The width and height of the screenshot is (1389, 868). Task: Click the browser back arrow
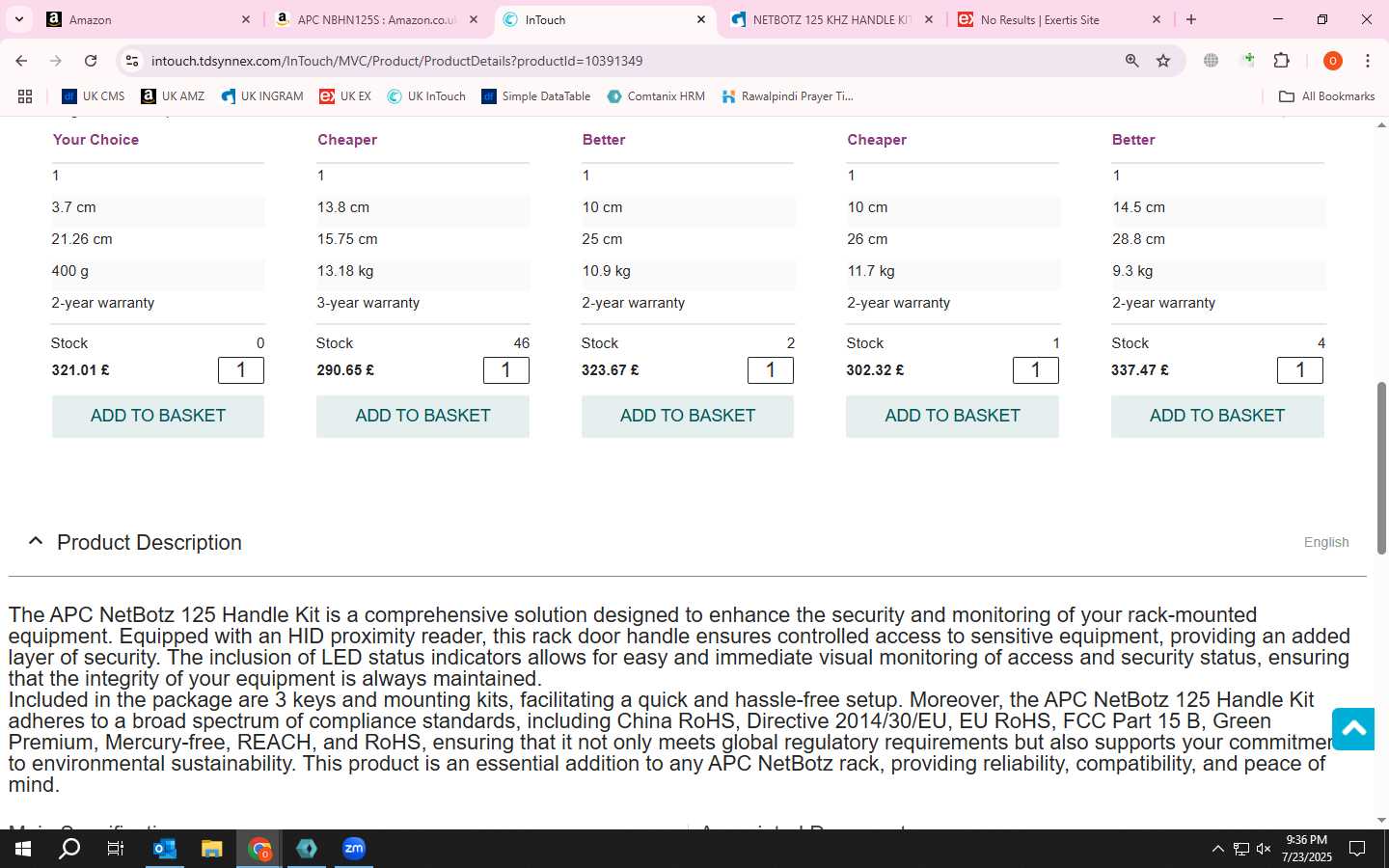click(21, 61)
